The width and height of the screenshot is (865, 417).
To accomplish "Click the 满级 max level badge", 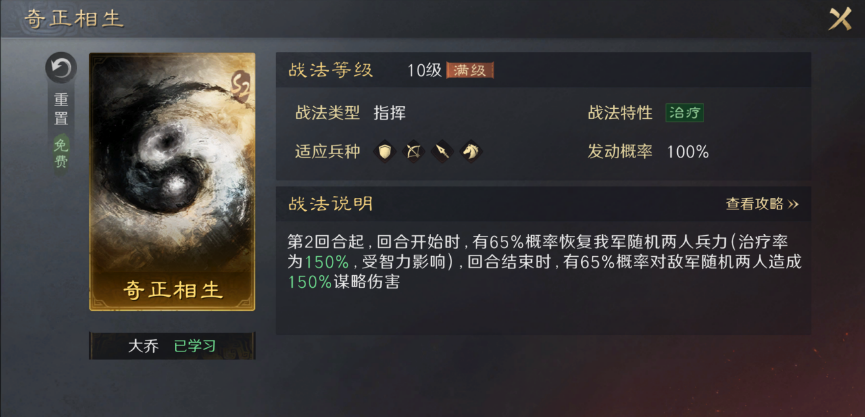I will [x=469, y=71].
